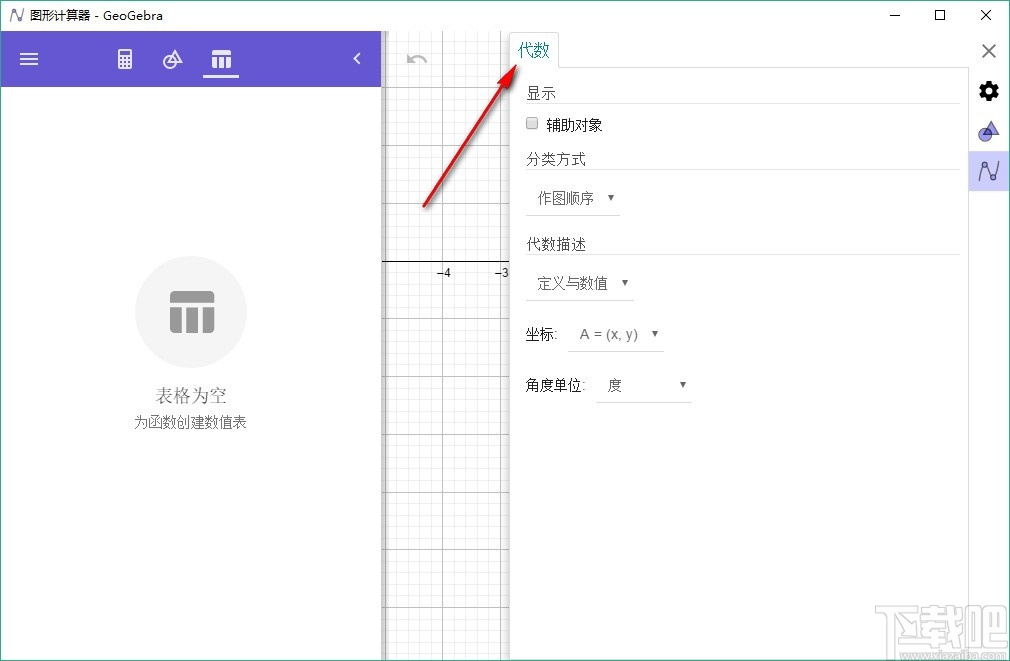1010x661 pixels.
Task: Click the undo arrow above the graph
Action: click(416, 59)
